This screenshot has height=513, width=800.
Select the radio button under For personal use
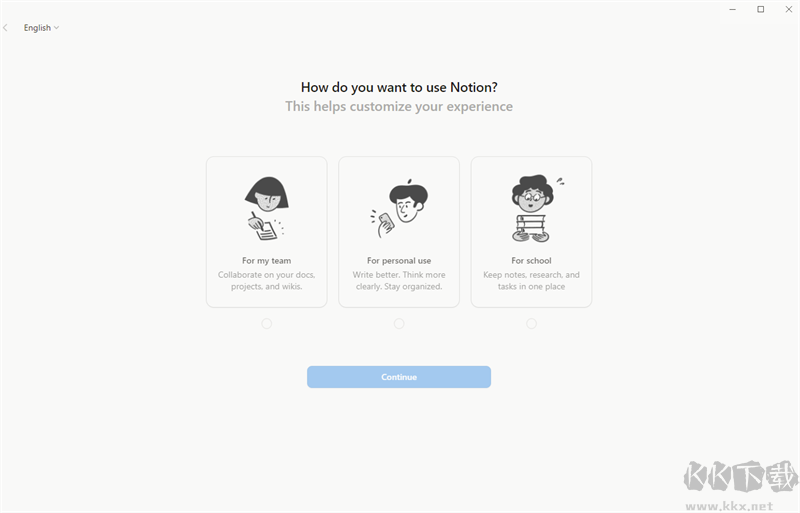(399, 323)
